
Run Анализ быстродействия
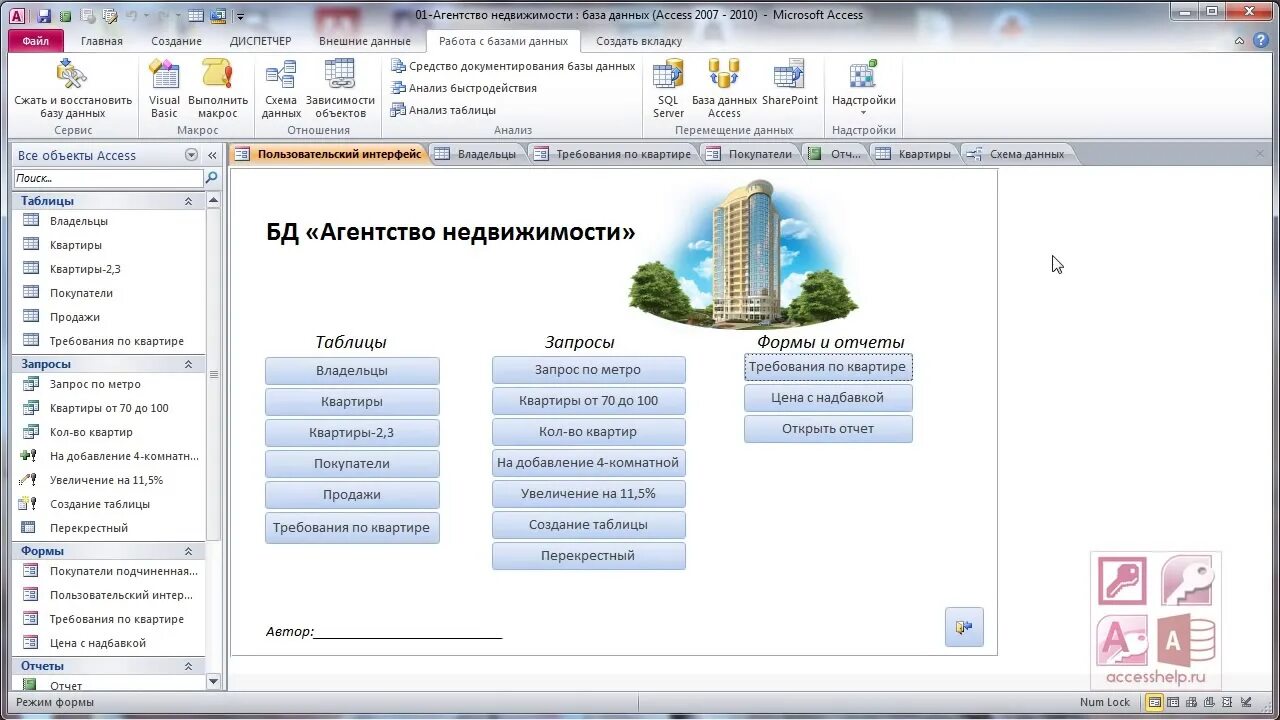pos(464,88)
